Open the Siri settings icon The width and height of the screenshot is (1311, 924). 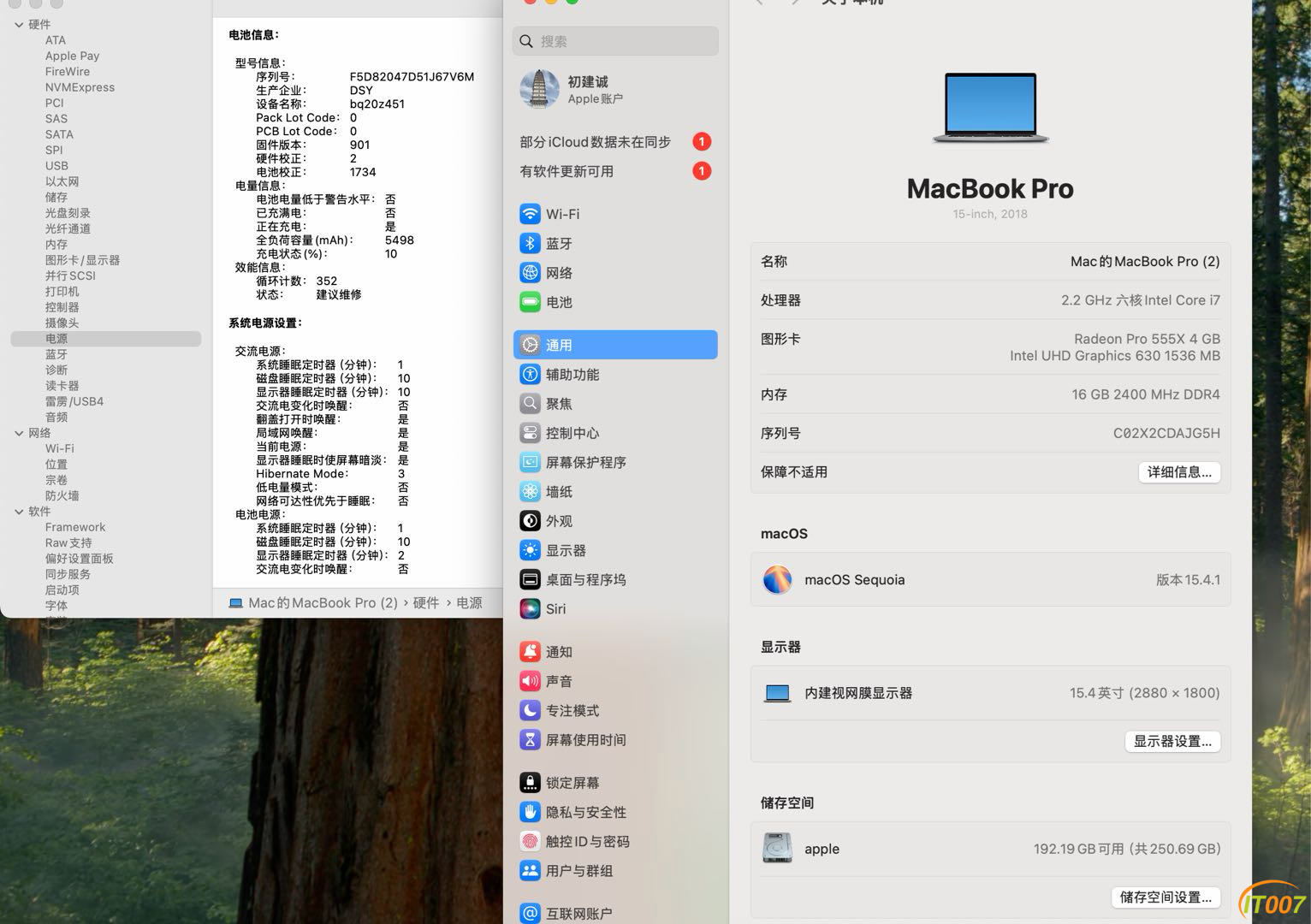tap(530, 608)
